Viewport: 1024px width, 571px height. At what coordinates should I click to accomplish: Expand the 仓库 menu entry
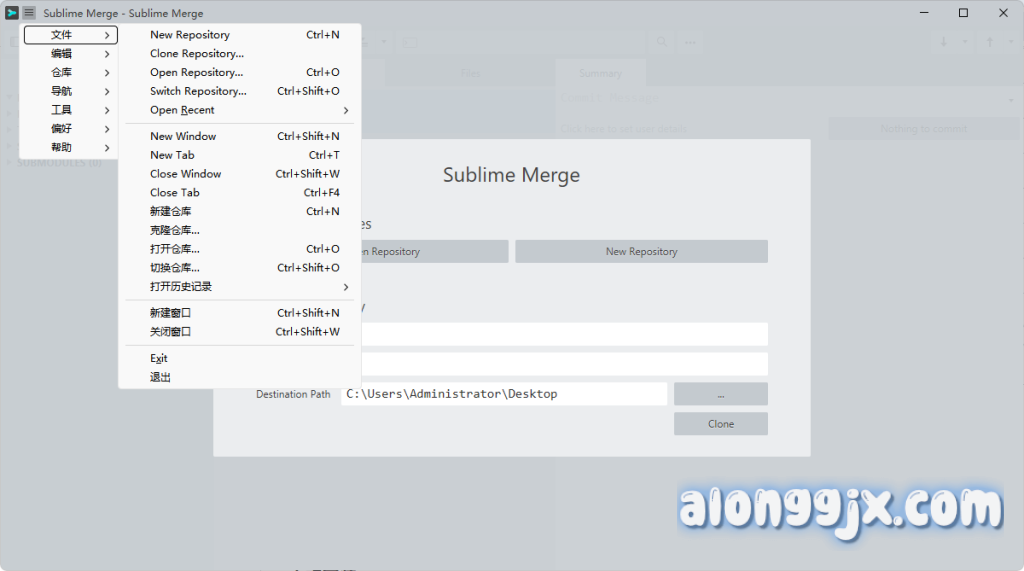tap(70, 73)
